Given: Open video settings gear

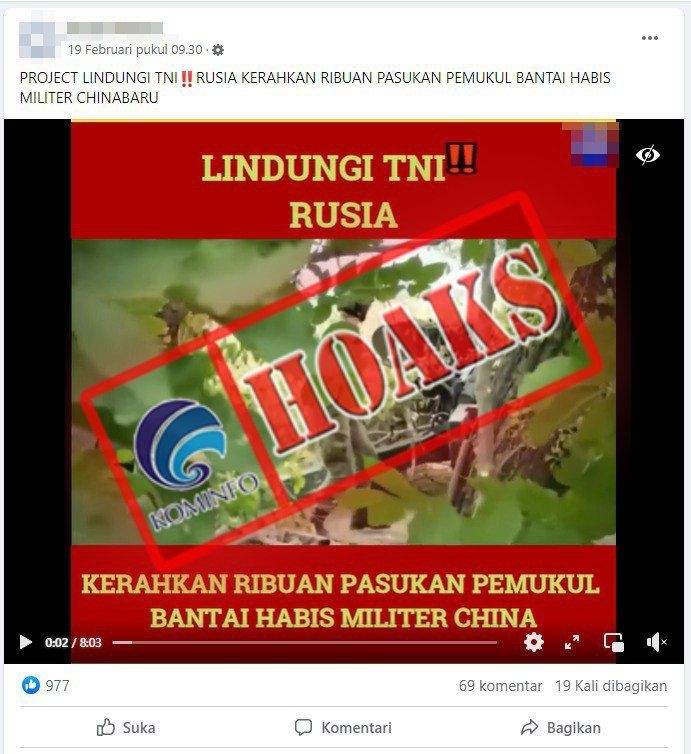Looking at the screenshot, I should click(534, 642).
